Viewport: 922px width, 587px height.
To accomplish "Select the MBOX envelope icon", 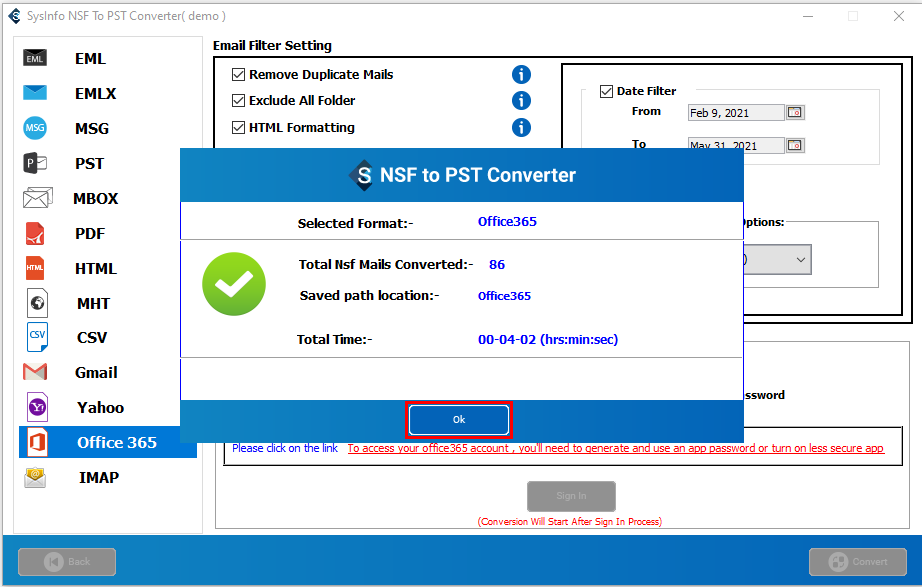I will point(37,198).
